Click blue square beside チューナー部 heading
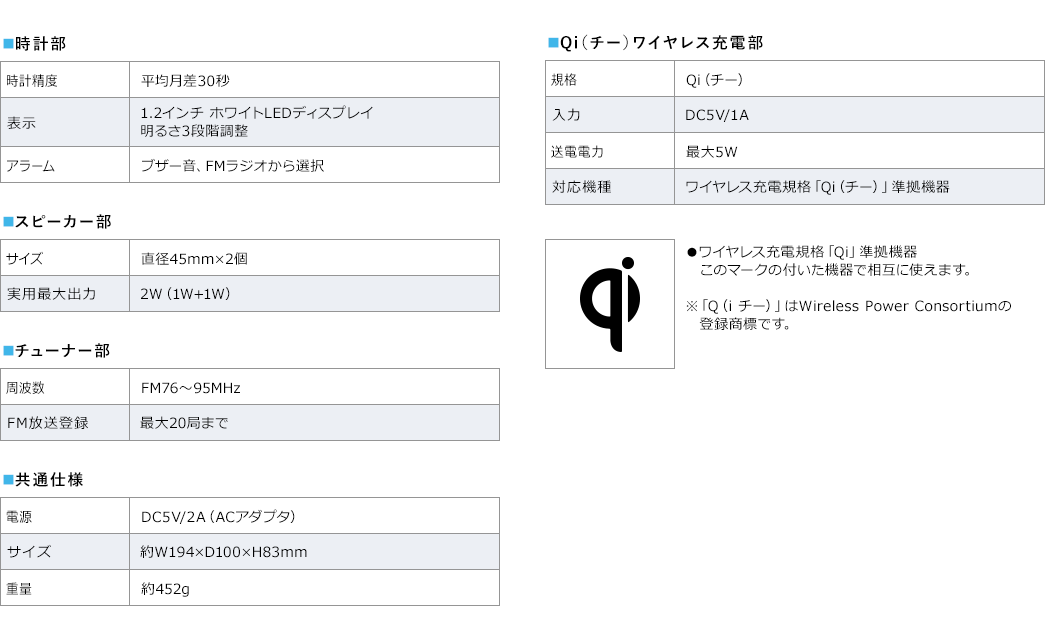 point(8,351)
